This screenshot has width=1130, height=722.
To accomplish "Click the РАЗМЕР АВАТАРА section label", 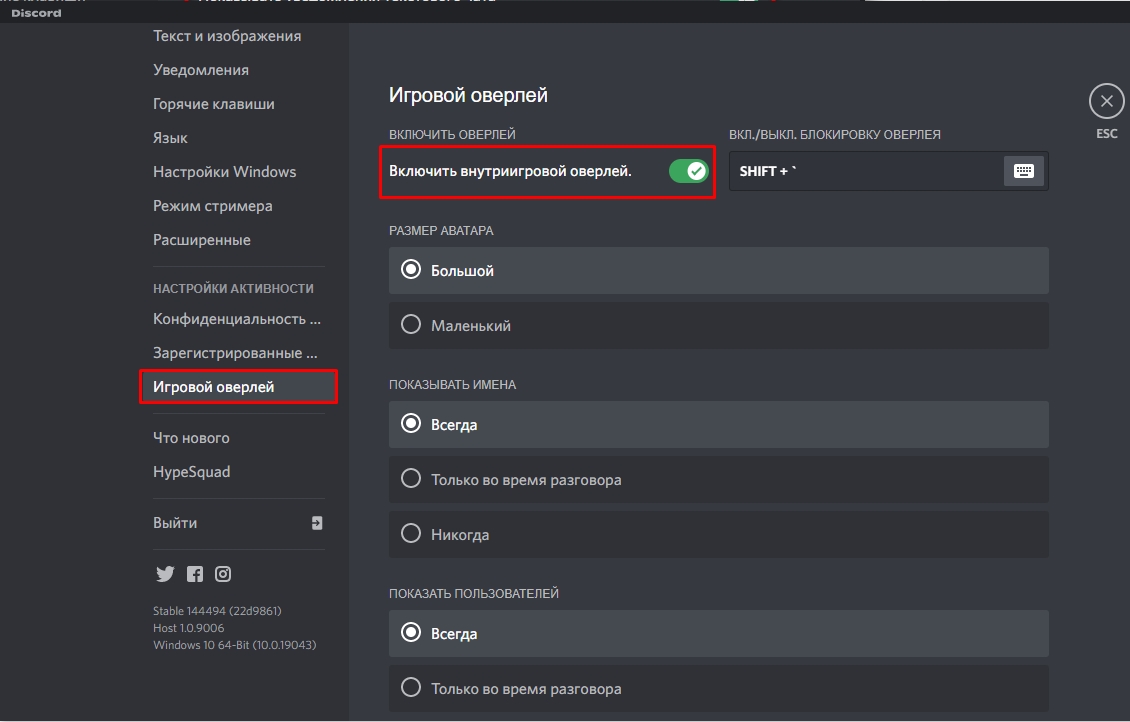I will [x=441, y=231].
